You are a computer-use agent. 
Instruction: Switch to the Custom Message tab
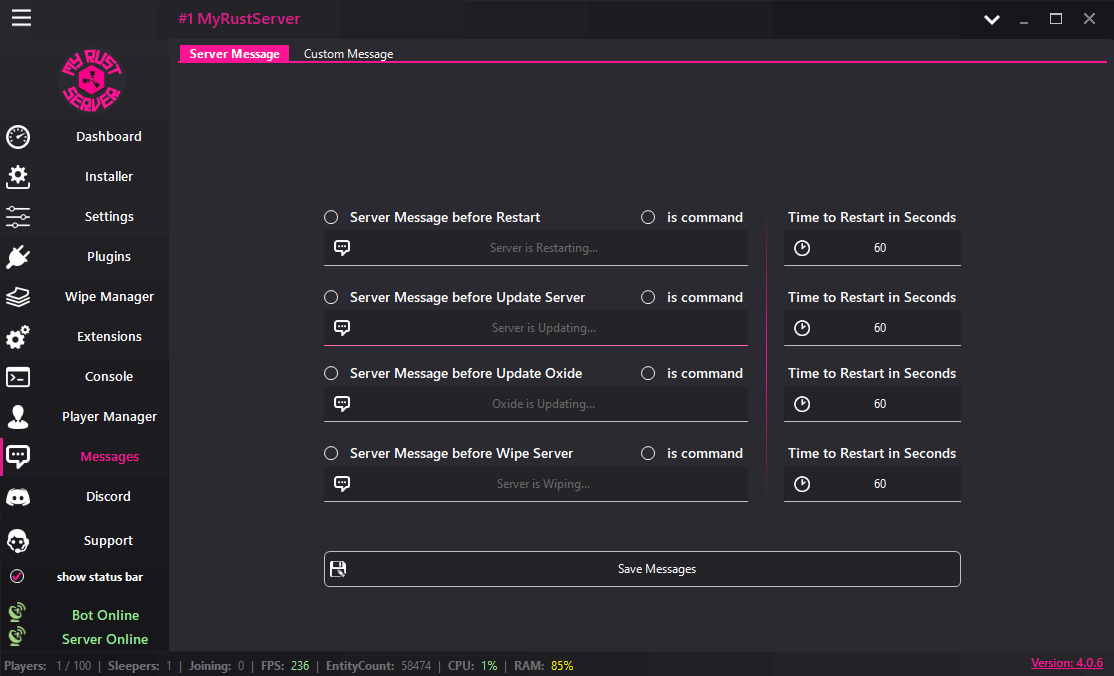pyautogui.click(x=348, y=54)
